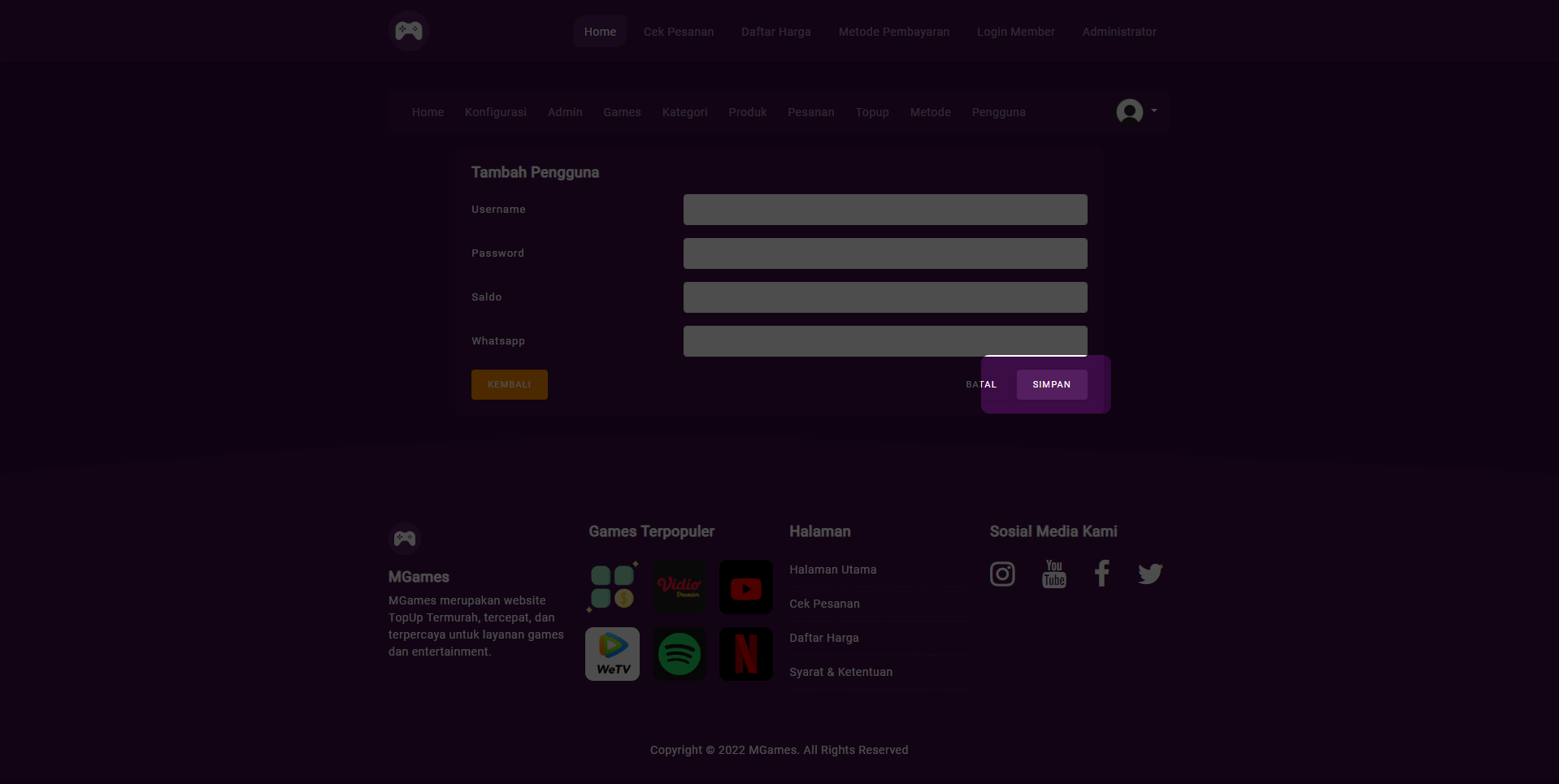The image size is (1559, 784).
Task: Click the Tambah Pengguna heading
Action: pyautogui.click(x=535, y=172)
